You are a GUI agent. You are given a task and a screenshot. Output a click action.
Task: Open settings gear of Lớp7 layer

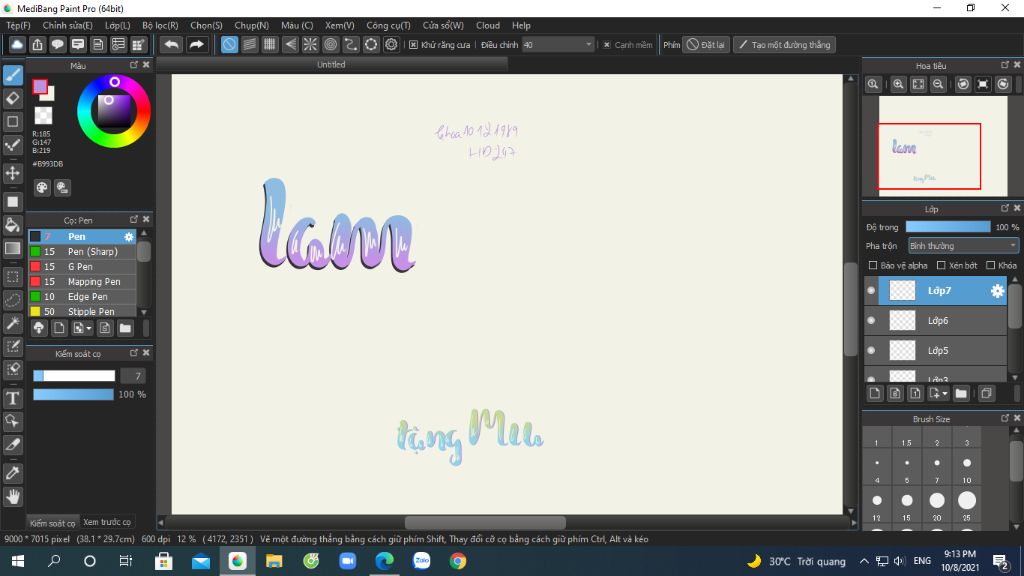[x=997, y=291]
